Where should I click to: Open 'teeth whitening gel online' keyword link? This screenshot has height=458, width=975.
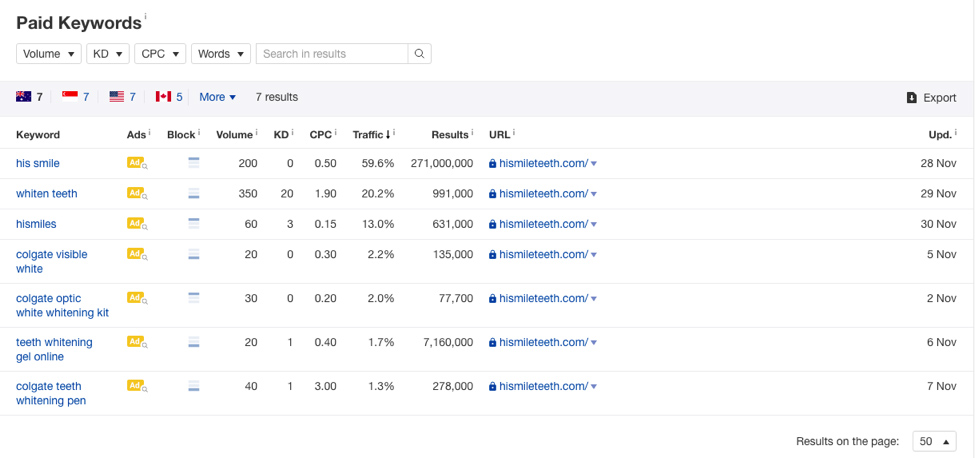[x=54, y=349]
